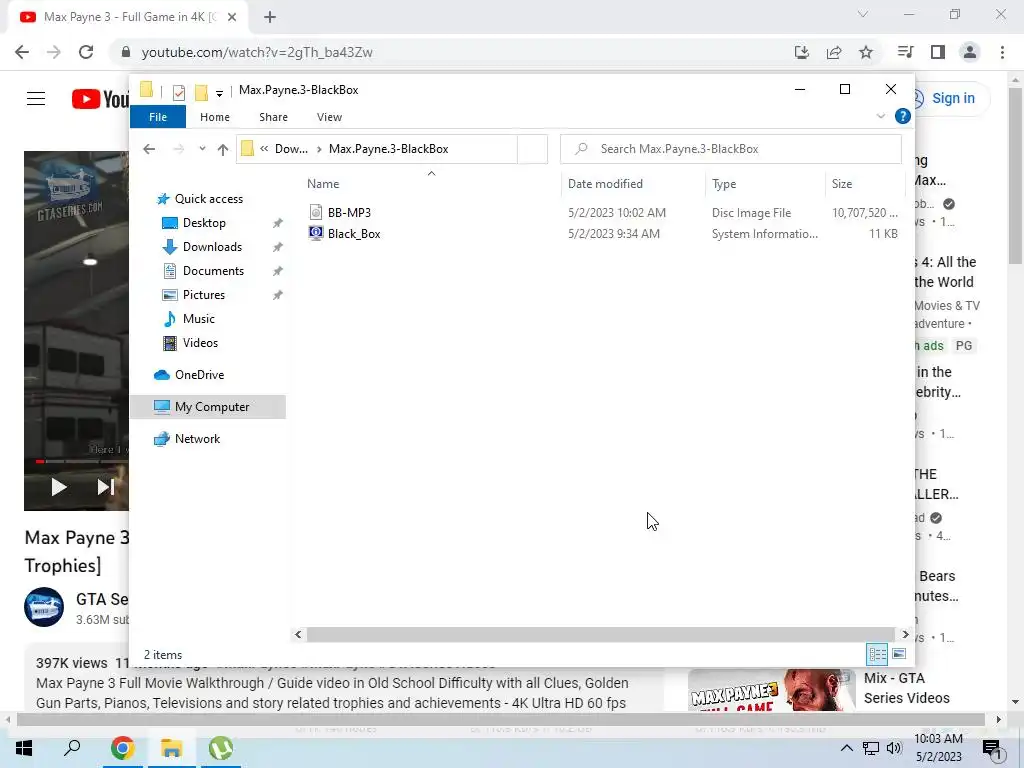The image size is (1024, 768).
Task: Open recent locations dropdown in Explorer
Action: (202, 150)
